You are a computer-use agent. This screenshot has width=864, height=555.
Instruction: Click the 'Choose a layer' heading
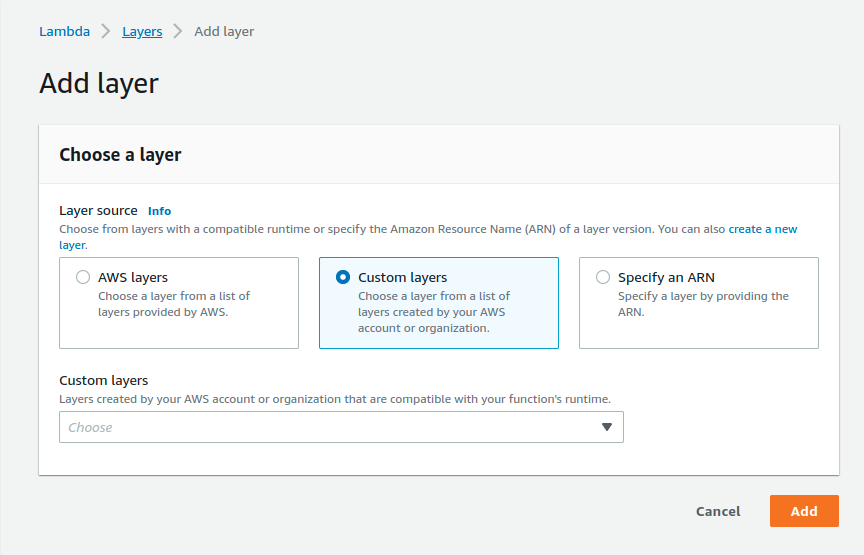click(x=120, y=155)
